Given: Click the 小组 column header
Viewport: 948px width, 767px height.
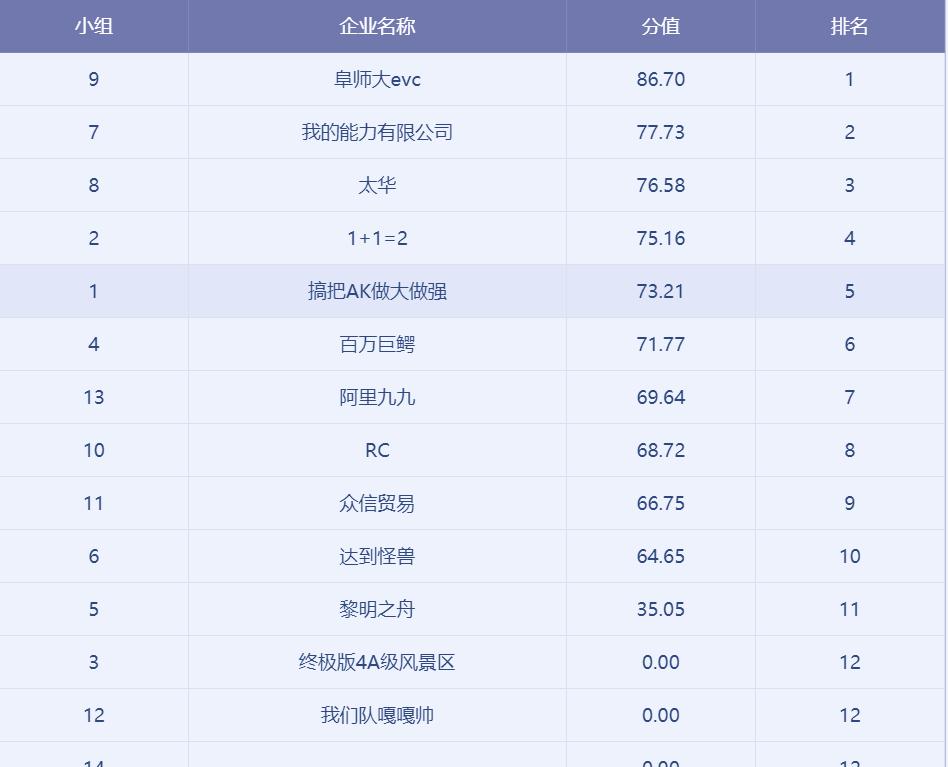Looking at the screenshot, I should tap(93, 26).
